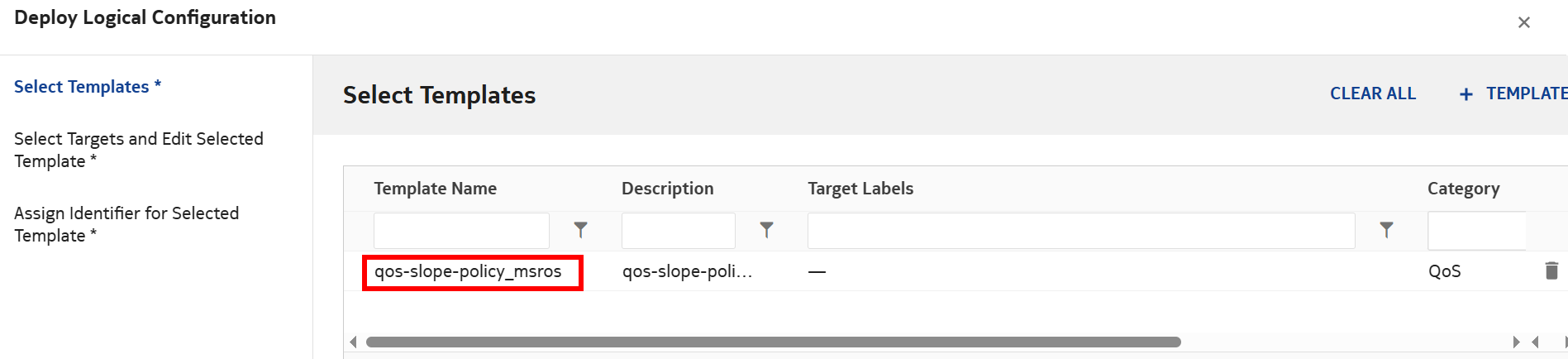This screenshot has height=359, width=1568.
Task: Click the Template Name filter funnel icon
Action: click(x=581, y=230)
